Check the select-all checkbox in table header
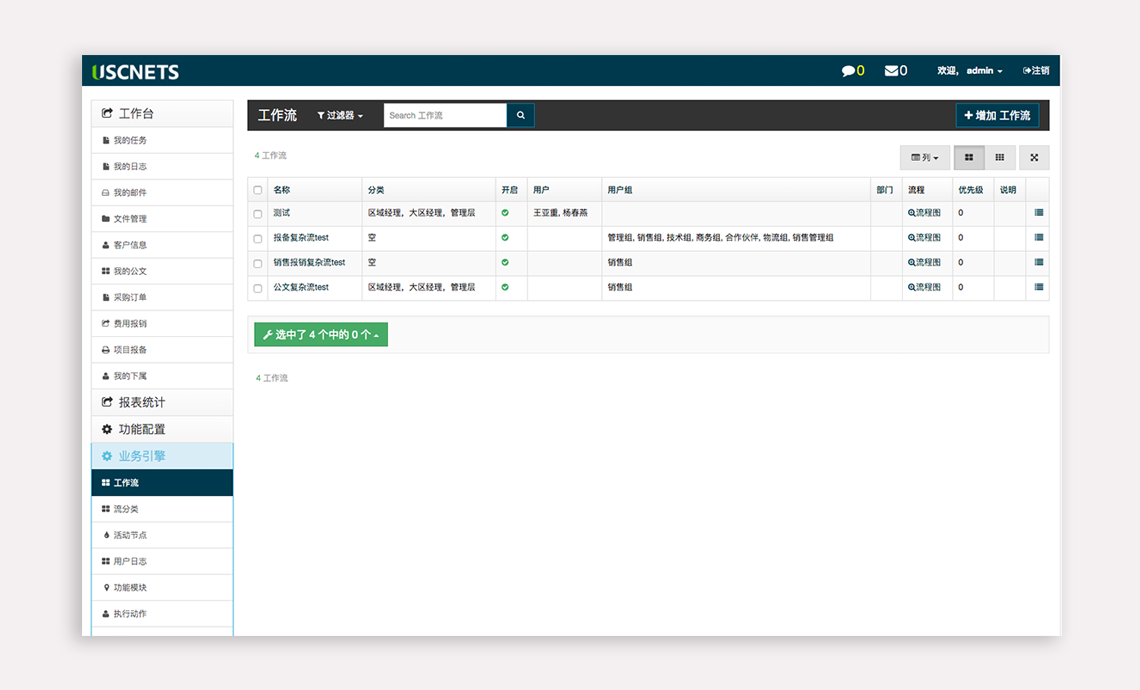Image resolution: width=1140 pixels, height=690 pixels. (x=258, y=190)
